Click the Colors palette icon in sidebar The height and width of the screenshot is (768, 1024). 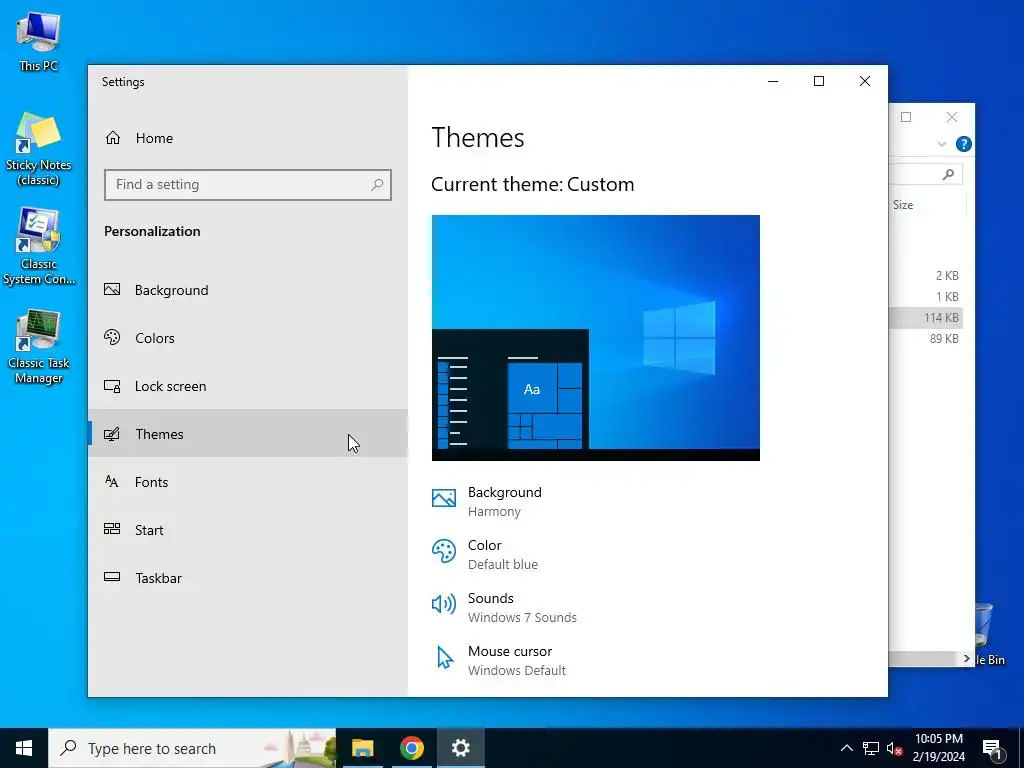tap(112, 337)
